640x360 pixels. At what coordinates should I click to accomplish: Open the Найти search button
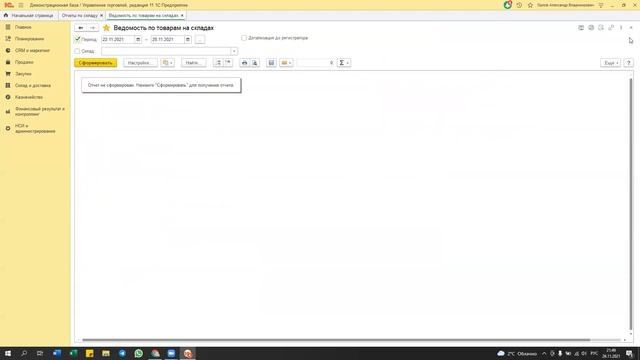tap(193, 63)
